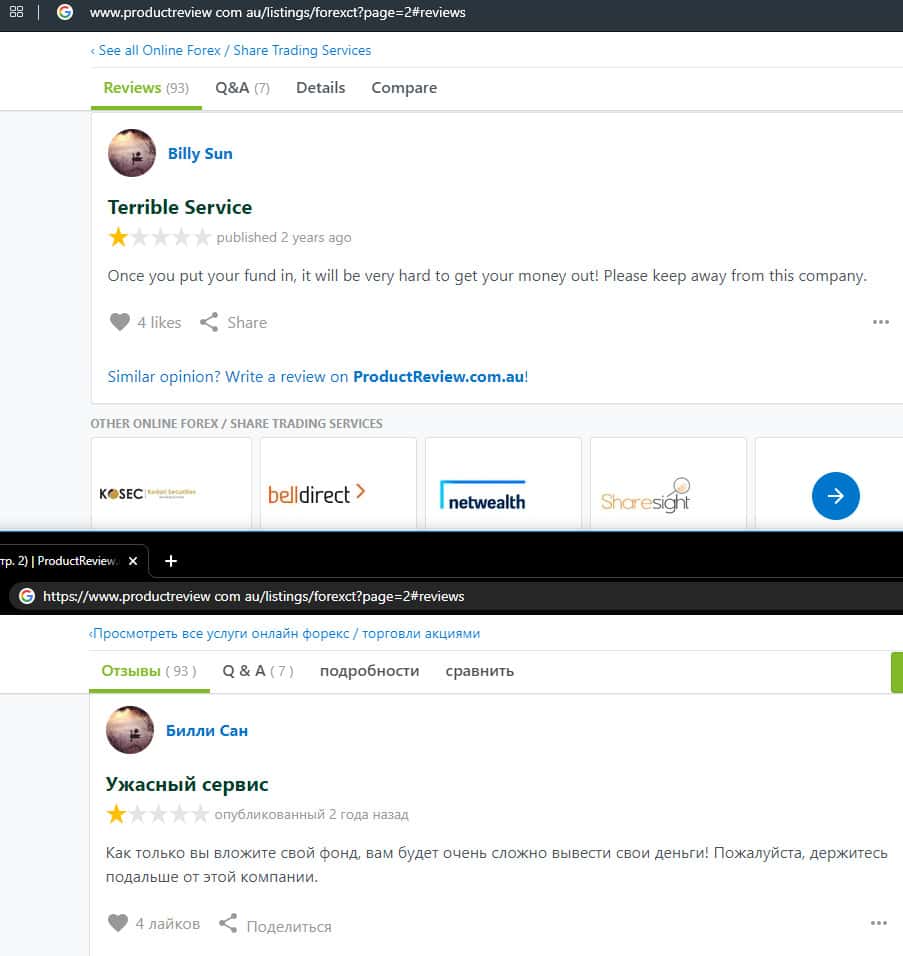Click the top address bar URL
The height and width of the screenshot is (956, 903).
(x=277, y=12)
